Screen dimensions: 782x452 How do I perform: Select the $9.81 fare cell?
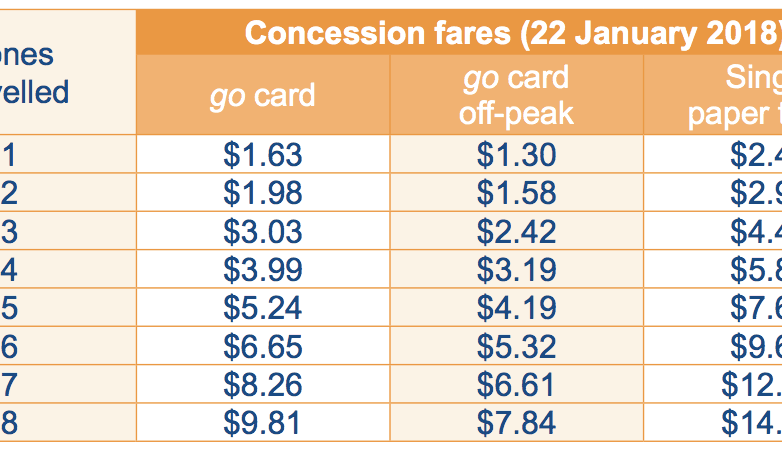262,422
